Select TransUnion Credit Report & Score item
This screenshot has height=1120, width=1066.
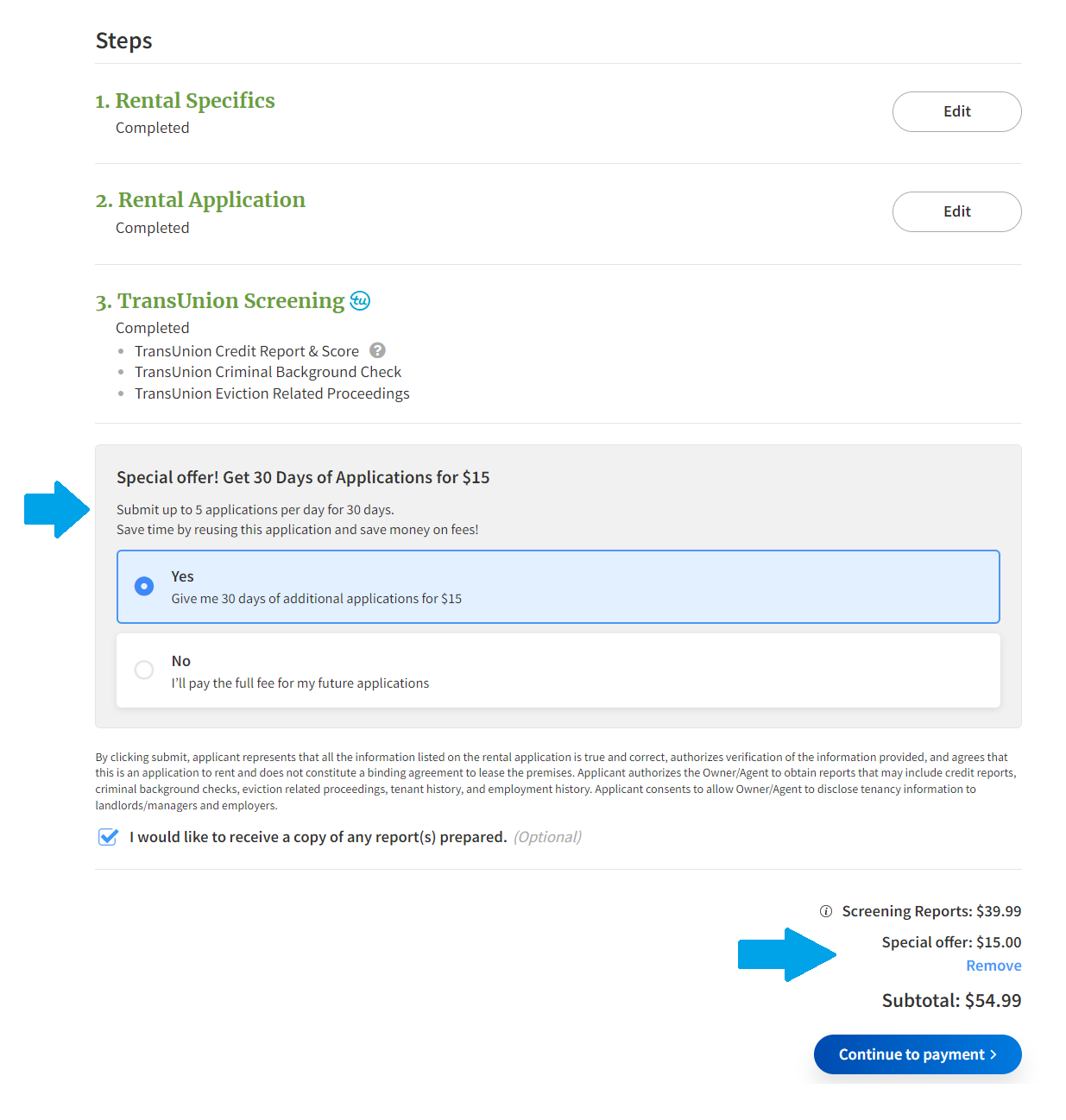(x=247, y=350)
